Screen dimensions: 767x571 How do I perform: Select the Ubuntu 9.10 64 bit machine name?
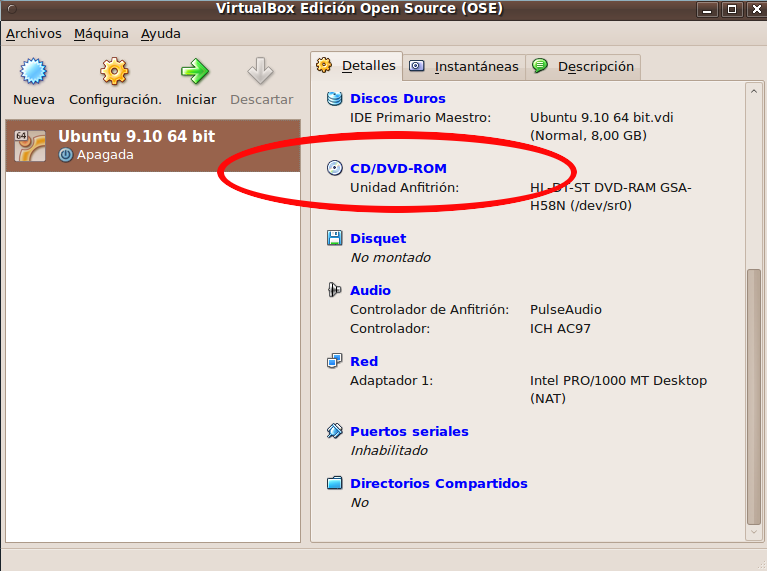click(136, 136)
